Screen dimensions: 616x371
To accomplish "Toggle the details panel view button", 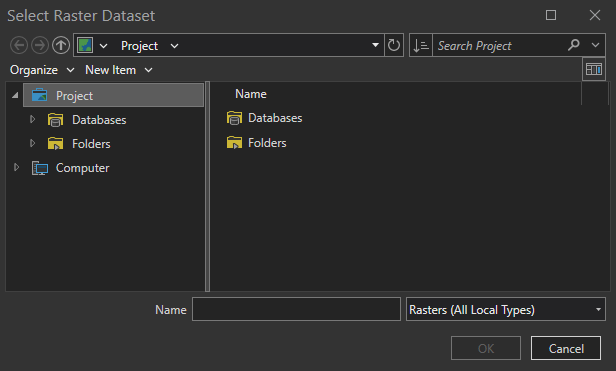I will click(594, 70).
